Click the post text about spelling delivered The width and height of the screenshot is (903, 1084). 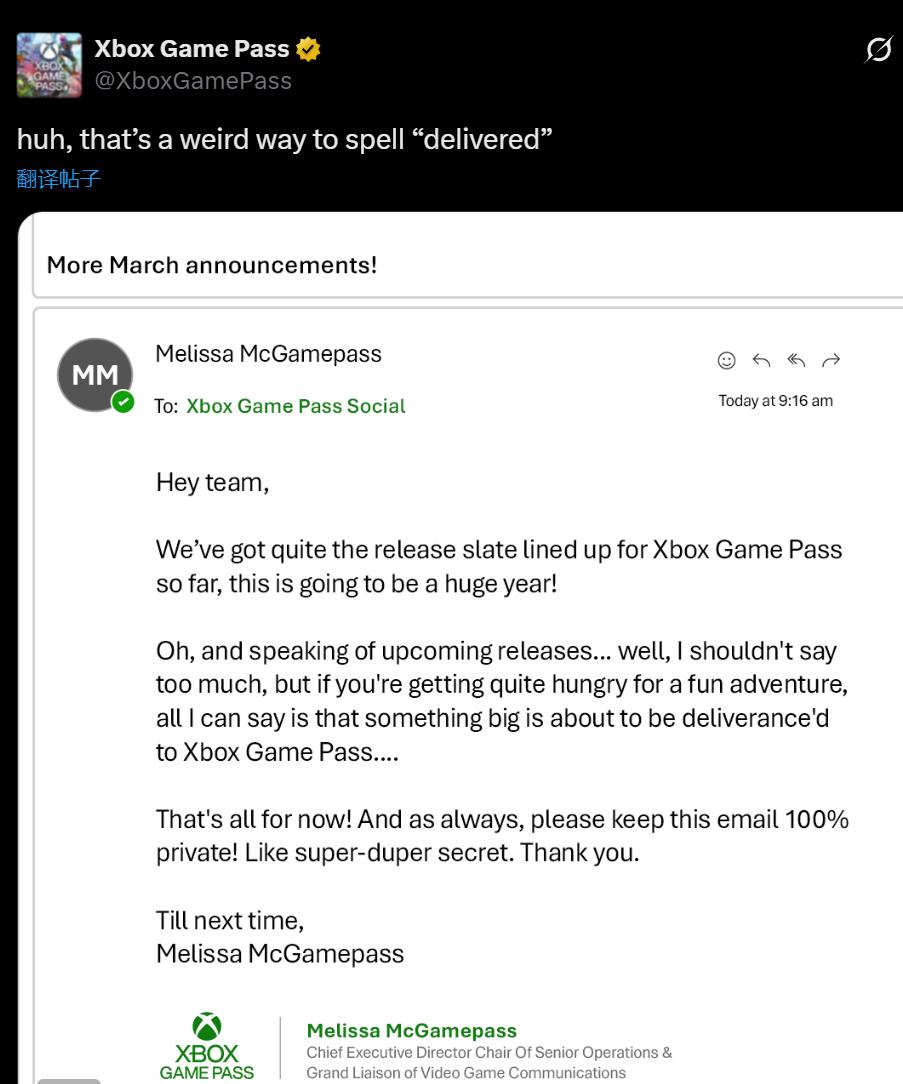tap(285, 140)
